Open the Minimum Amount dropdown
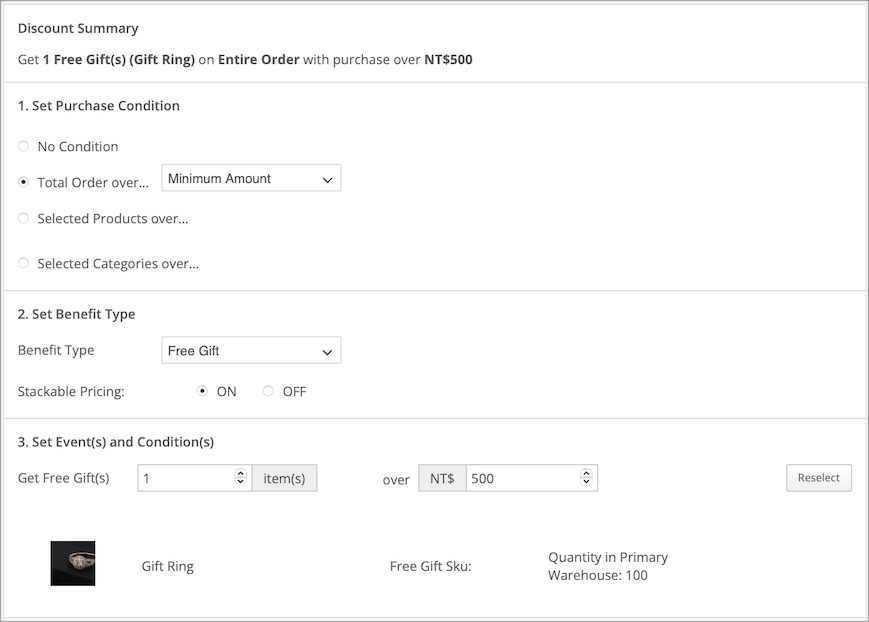 pyautogui.click(x=251, y=179)
